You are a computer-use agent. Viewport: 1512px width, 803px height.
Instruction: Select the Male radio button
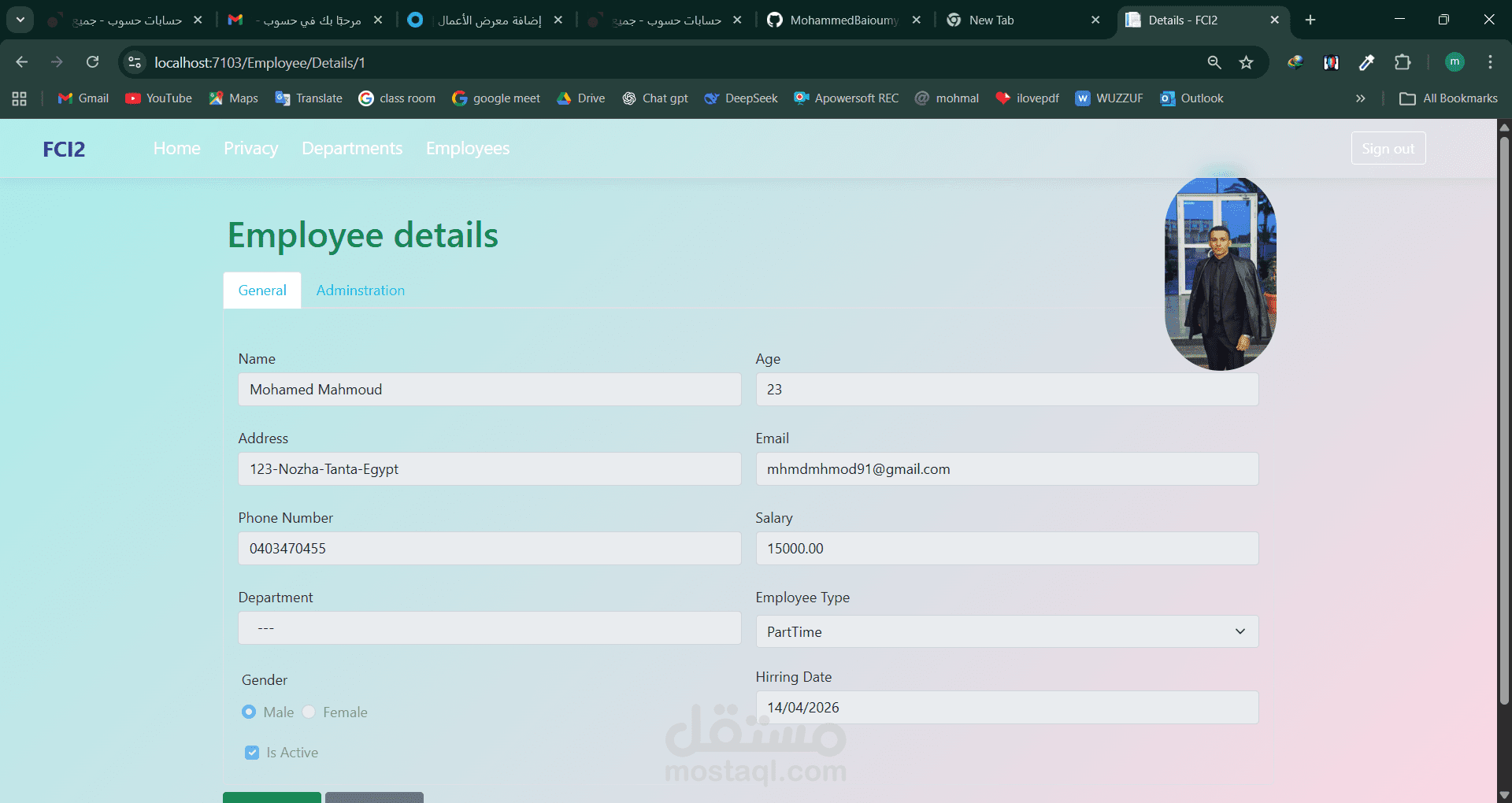[x=249, y=712]
